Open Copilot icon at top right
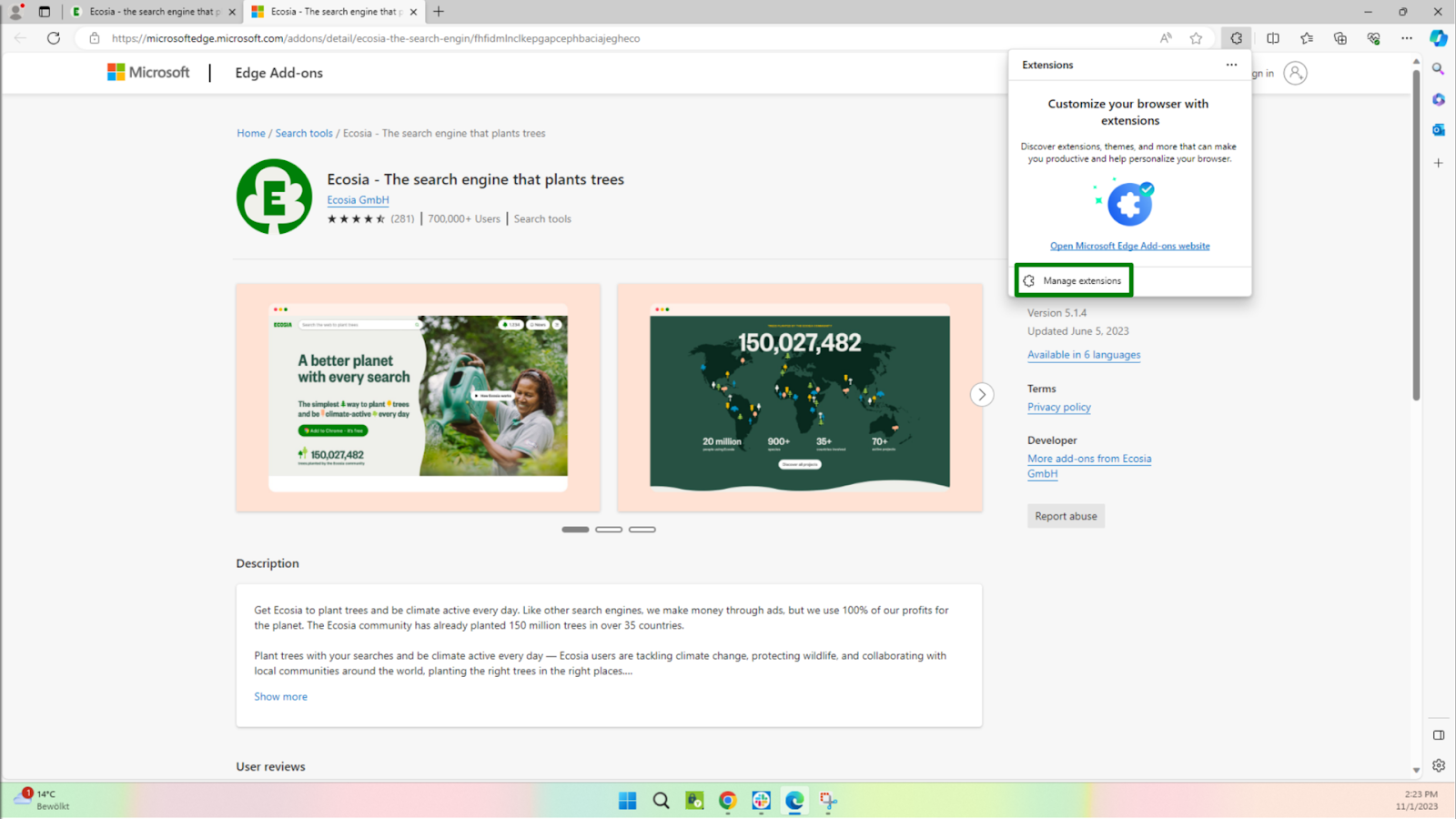Image resolution: width=1456 pixels, height=819 pixels. coord(1439,38)
